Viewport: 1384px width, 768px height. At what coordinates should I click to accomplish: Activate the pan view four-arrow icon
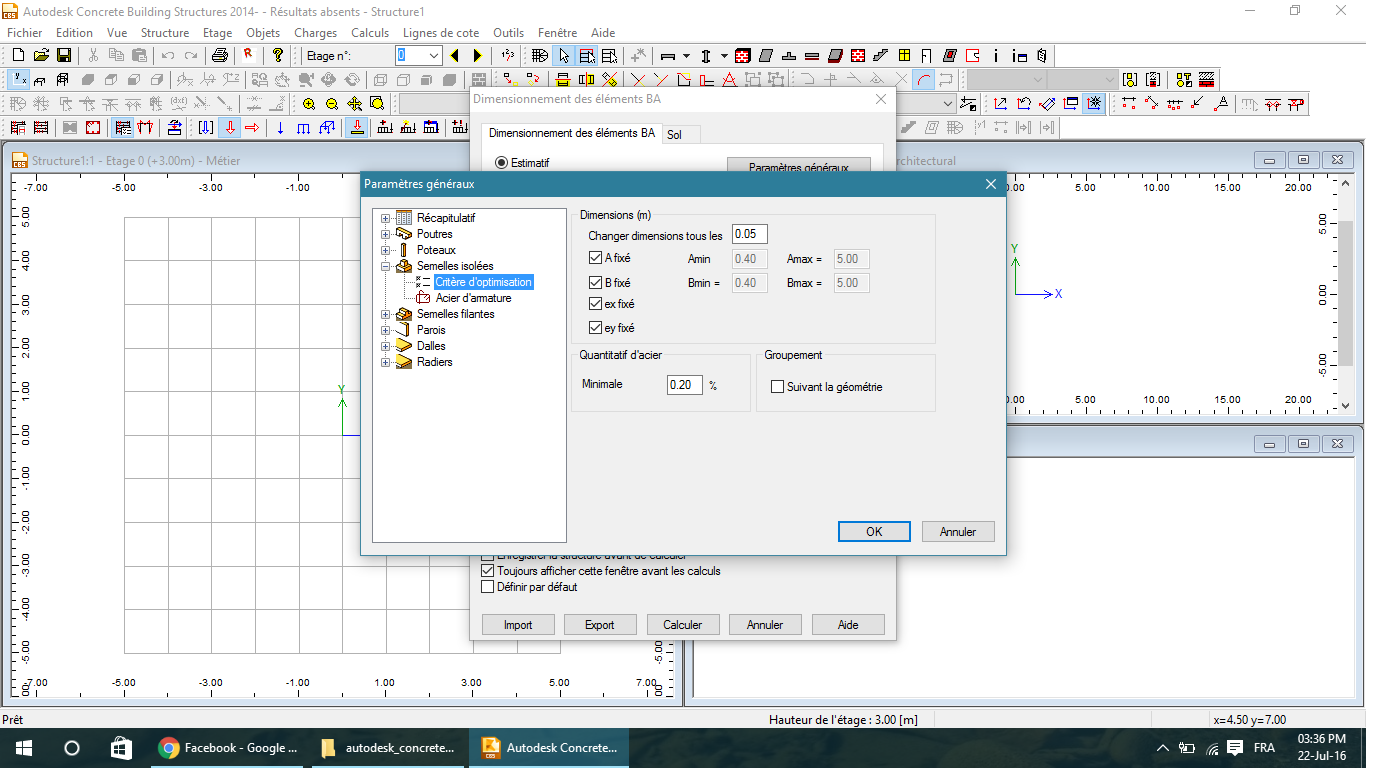354,103
